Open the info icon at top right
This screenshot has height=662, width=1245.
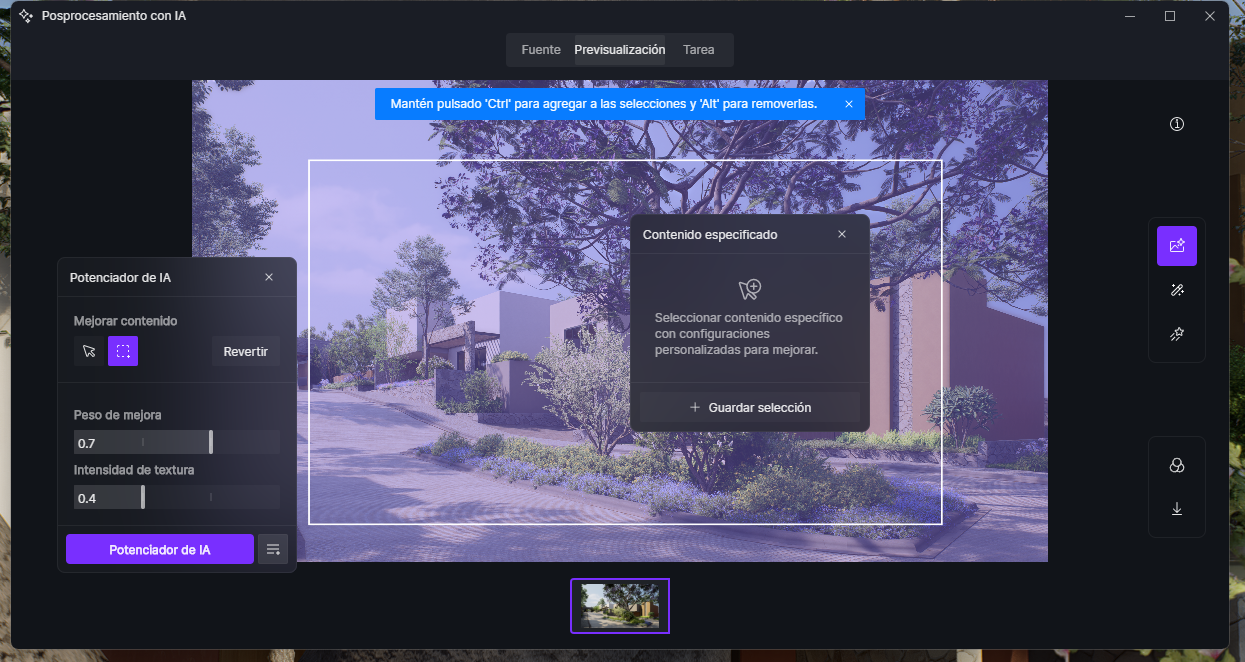[x=1176, y=124]
